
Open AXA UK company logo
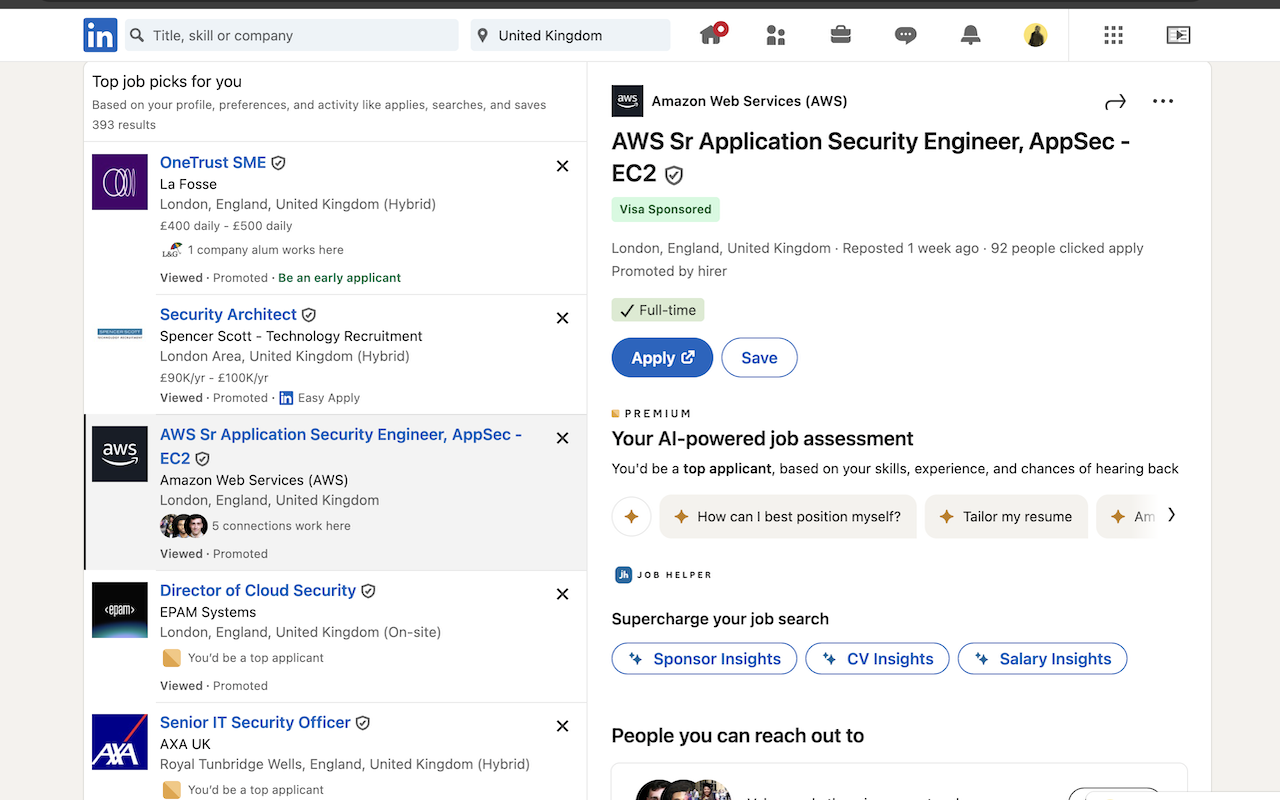120,742
